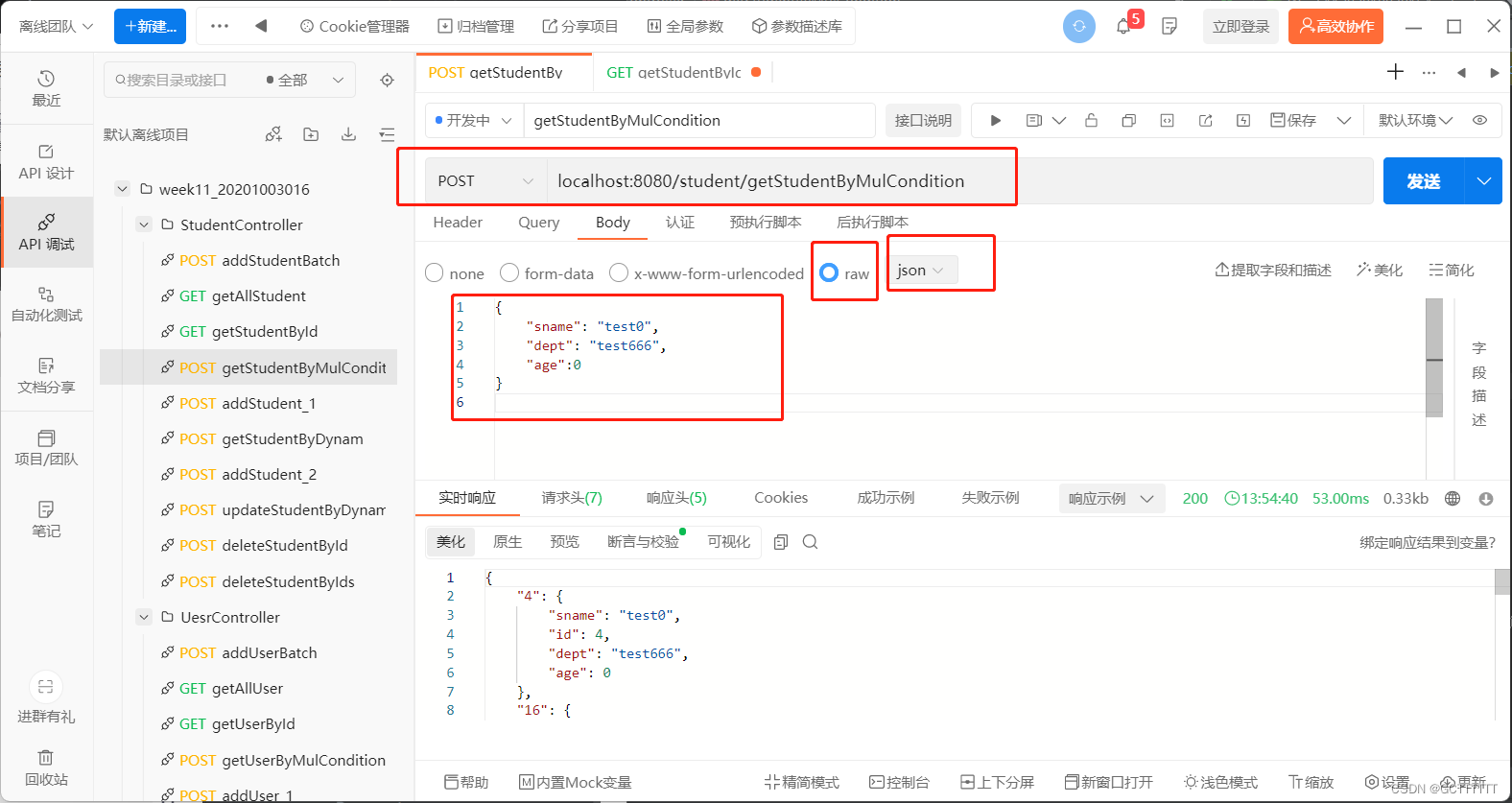Open the 全部 filter dropdown
This screenshot has width=1512, height=803.
tap(305, 80)
